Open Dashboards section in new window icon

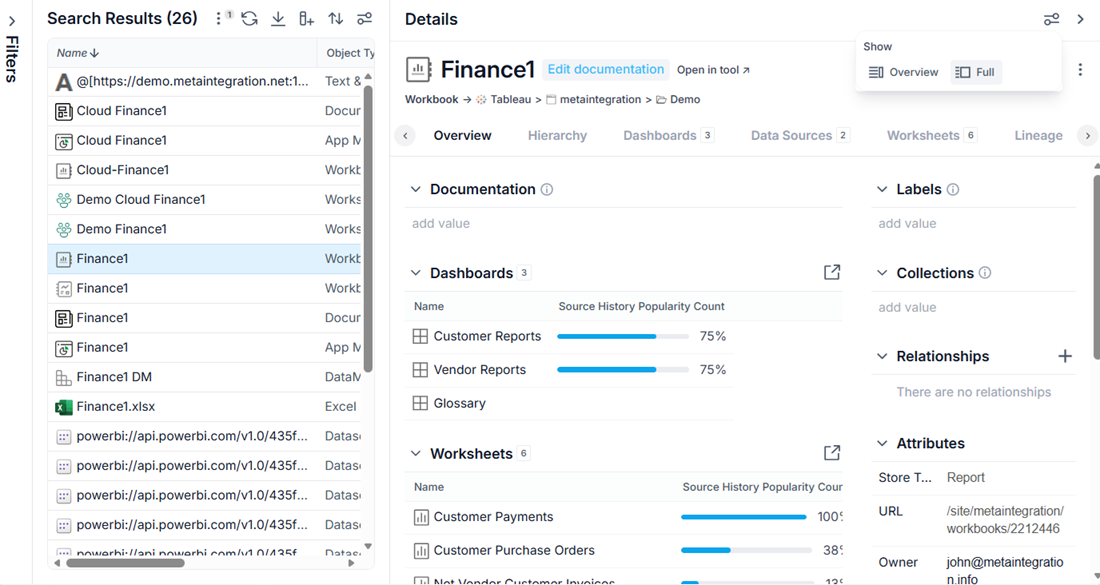click(832, 272)
